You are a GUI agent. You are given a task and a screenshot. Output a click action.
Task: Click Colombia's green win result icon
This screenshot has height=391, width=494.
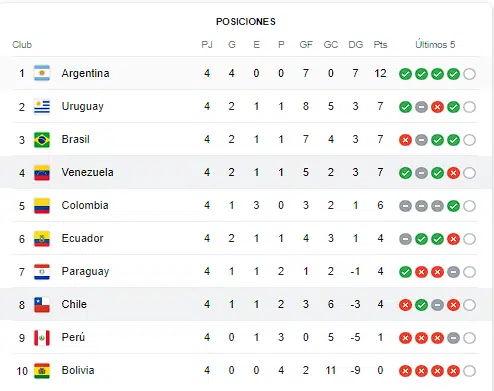453,206
